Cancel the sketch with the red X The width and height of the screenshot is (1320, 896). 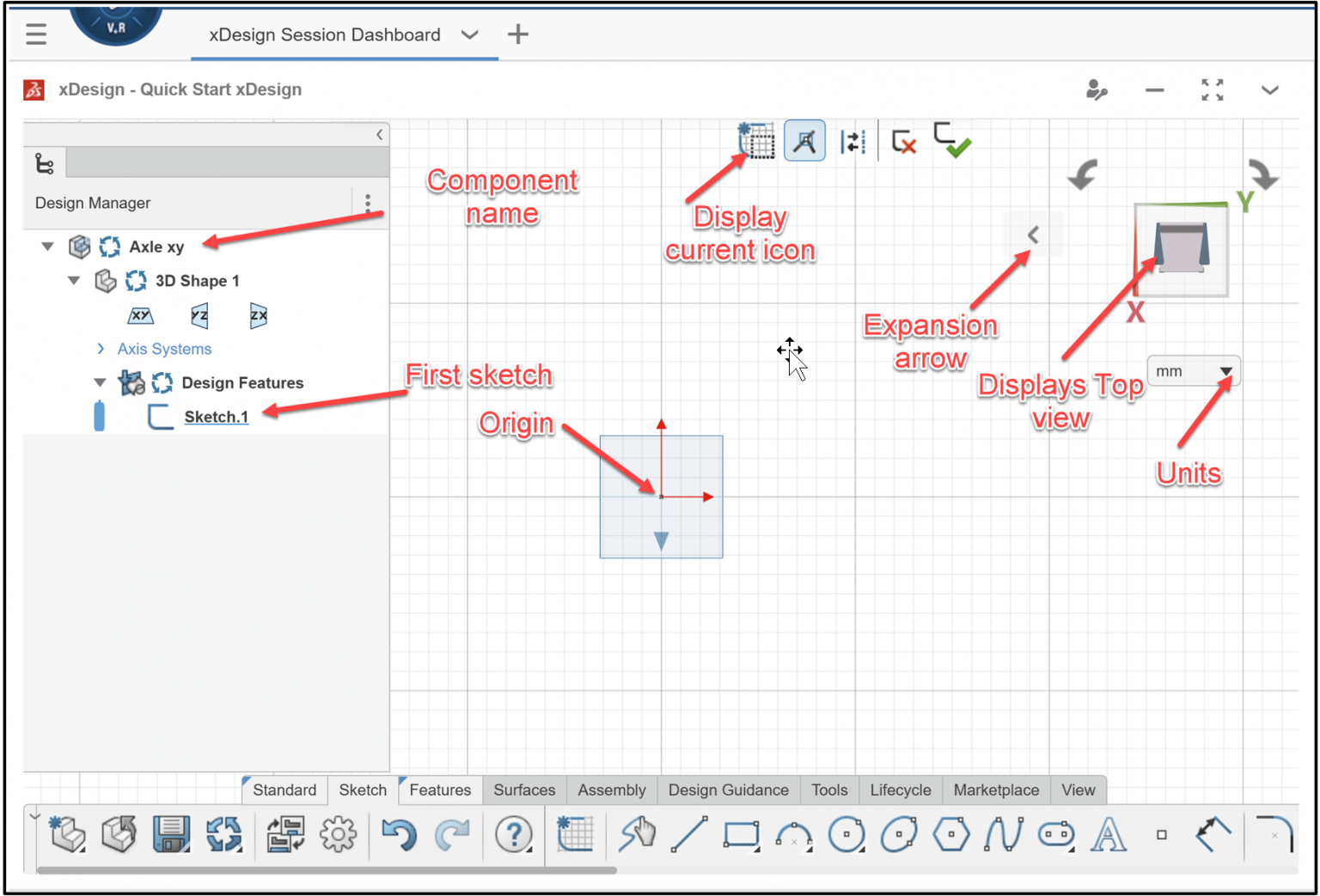pyautogui.click(x=902, y=142)
